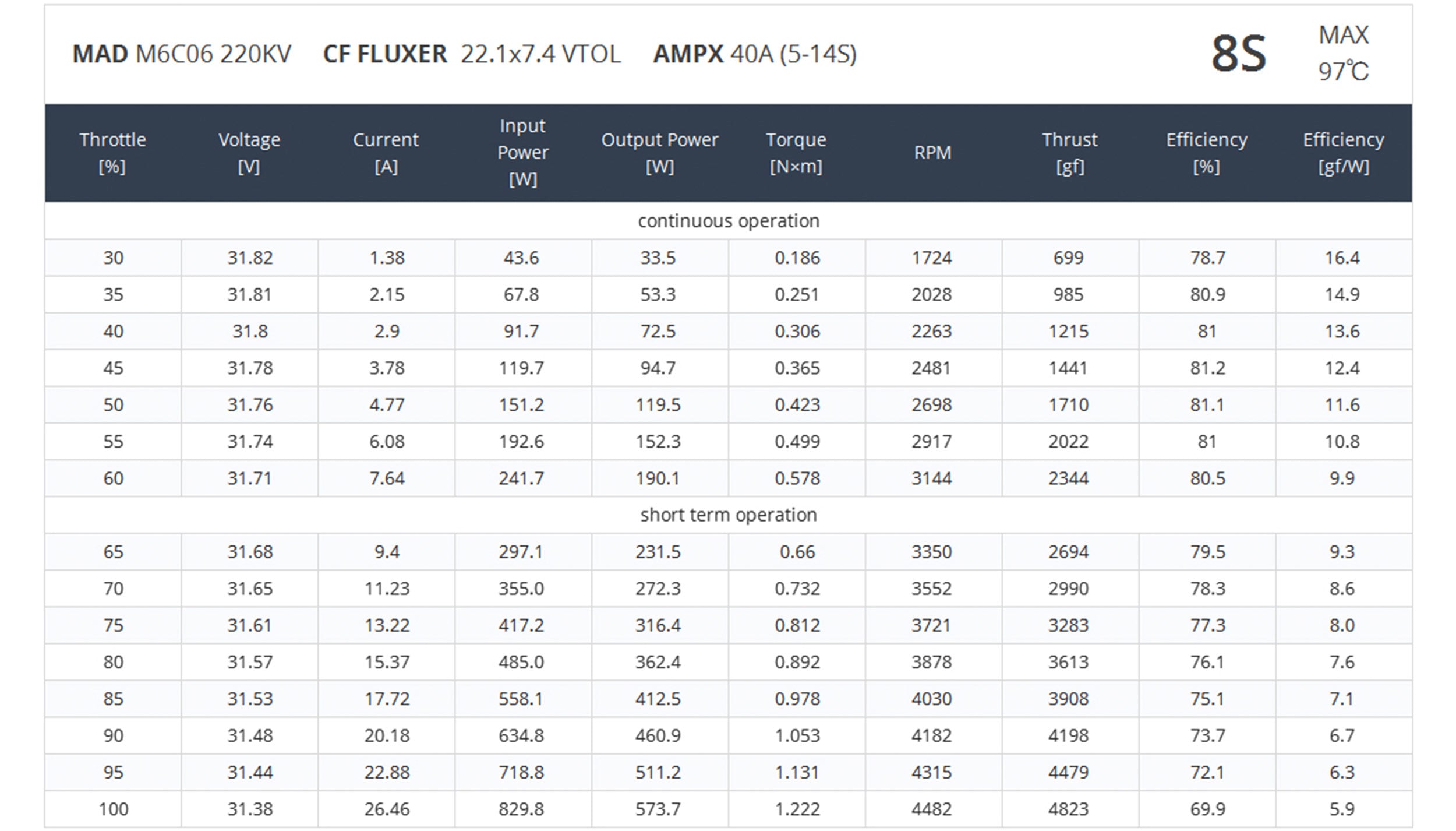This screenshot has width=1456, height=831.
Task: Click the MAX 97°C temperature label
Action: (x=1343, y=54)
